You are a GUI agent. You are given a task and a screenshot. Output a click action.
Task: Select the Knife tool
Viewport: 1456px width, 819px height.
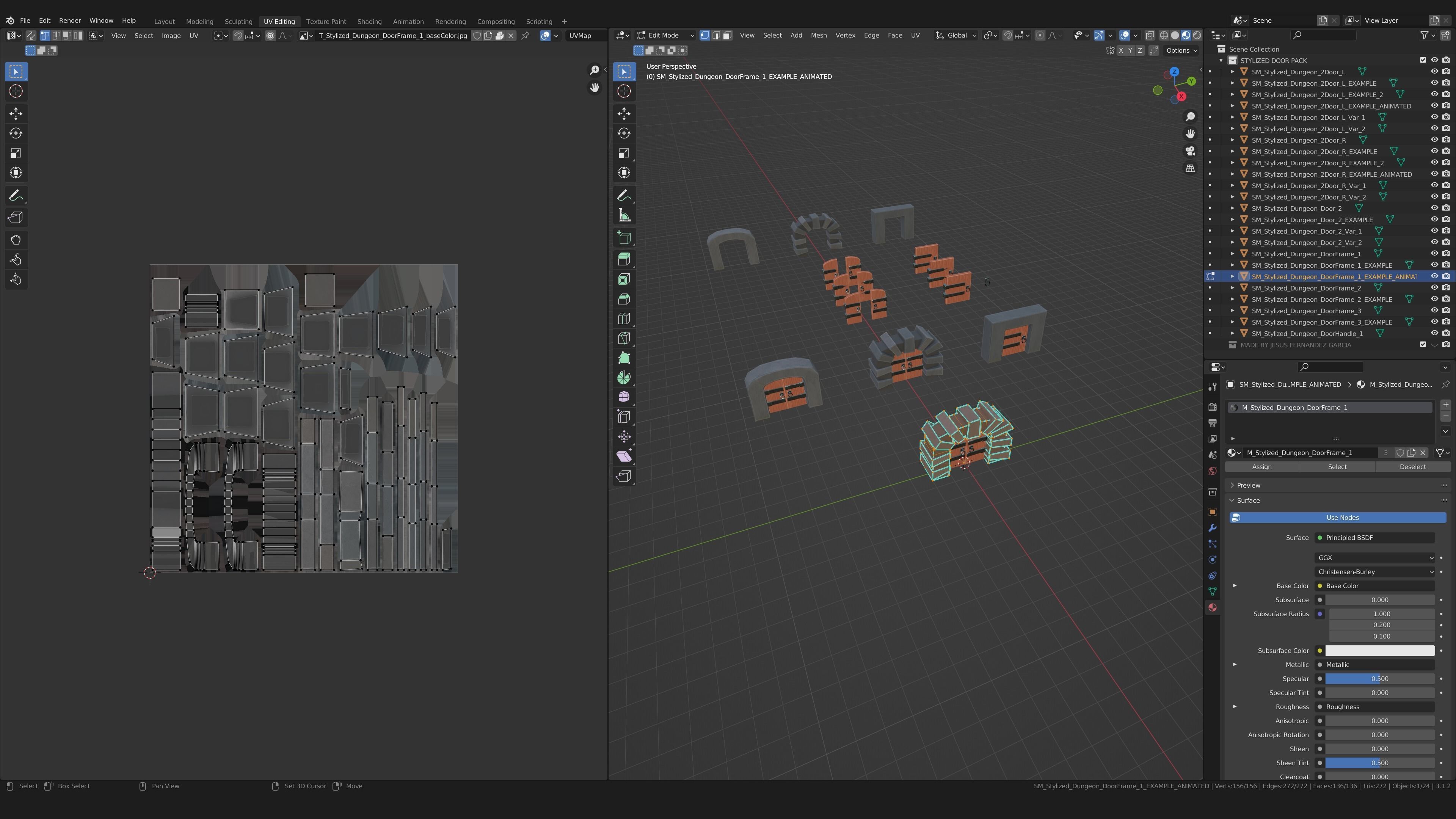click(624, 339)
